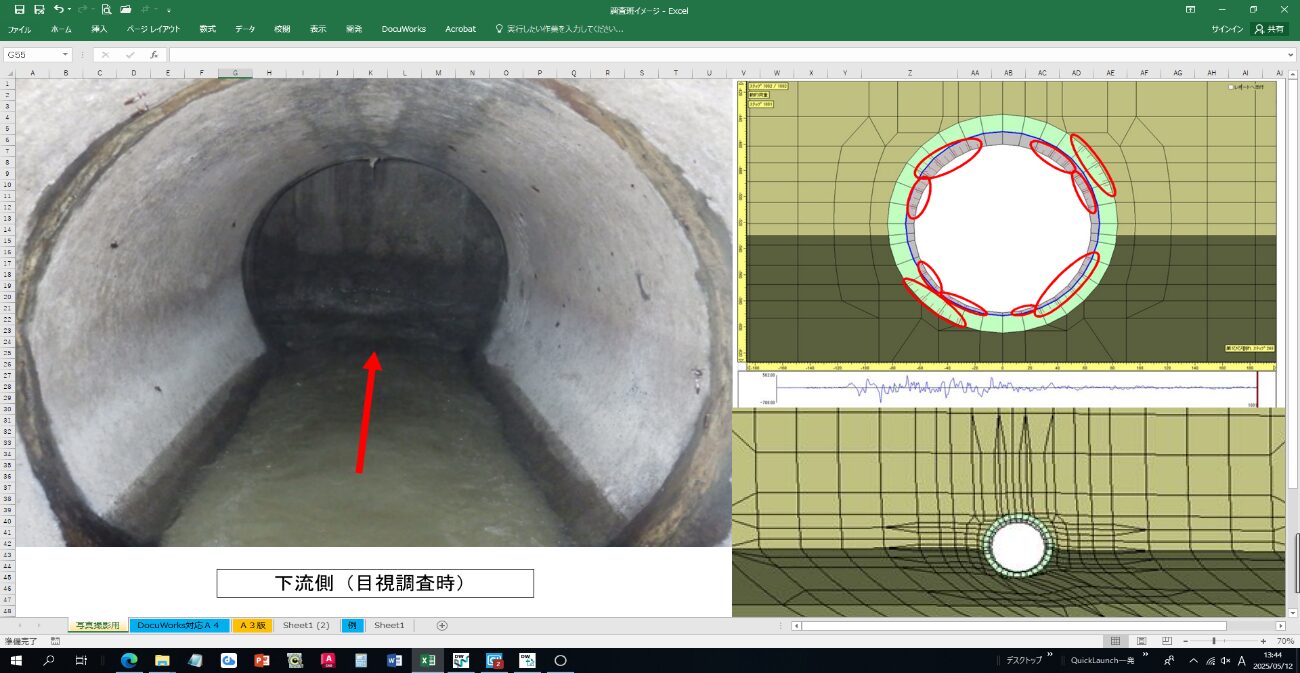Click the zoom slider in status bar
The height and width of the screenshot is (673, 1300).
pyautogui.click(x=1214, y=641)
